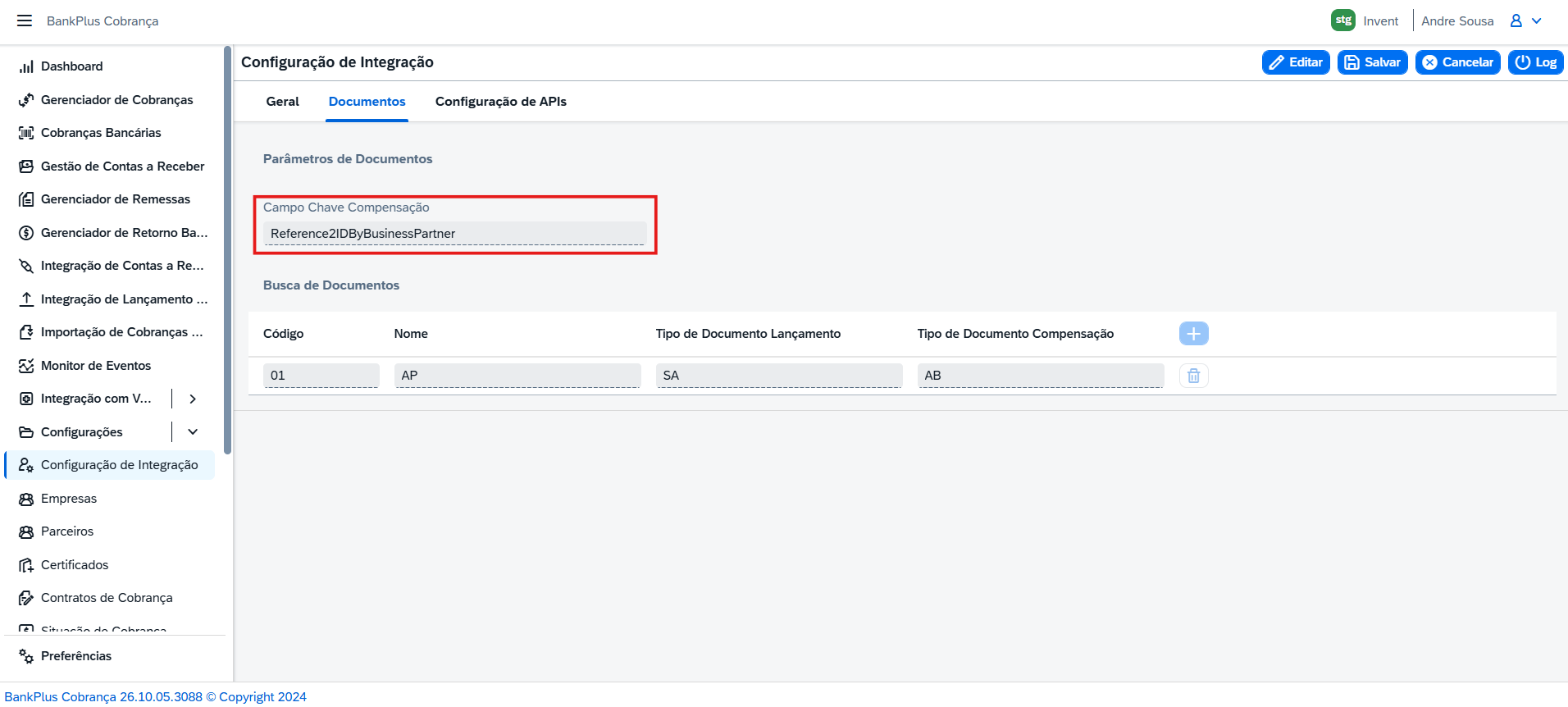Click the Importação de Cobranças icon
Screen dimensions: 1568x707
coord(26,332)
